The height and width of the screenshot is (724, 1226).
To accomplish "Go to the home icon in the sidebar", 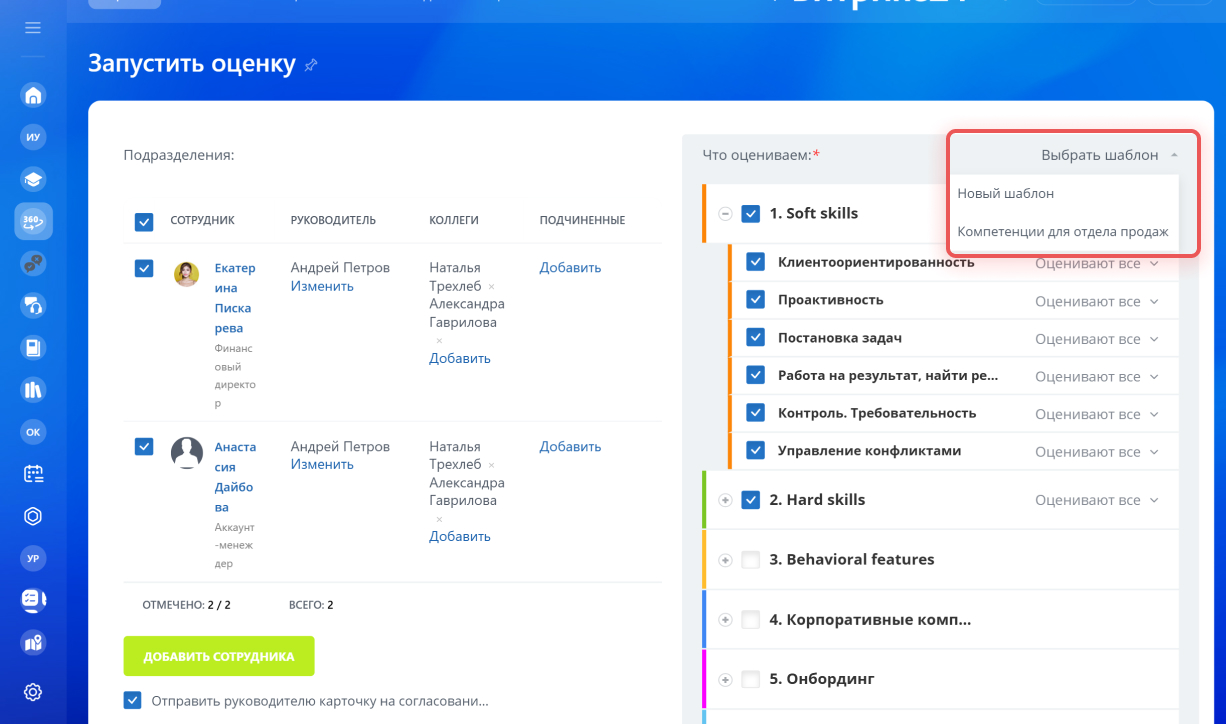I will click(33, 96).
